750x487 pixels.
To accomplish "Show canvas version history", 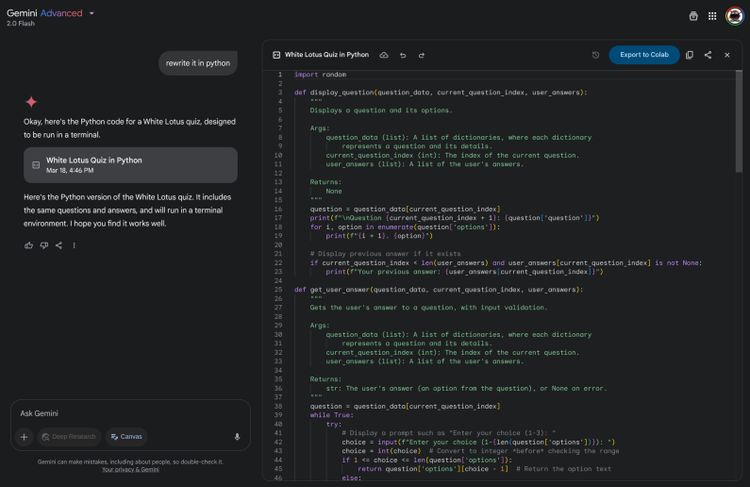I will pos(596,55).
